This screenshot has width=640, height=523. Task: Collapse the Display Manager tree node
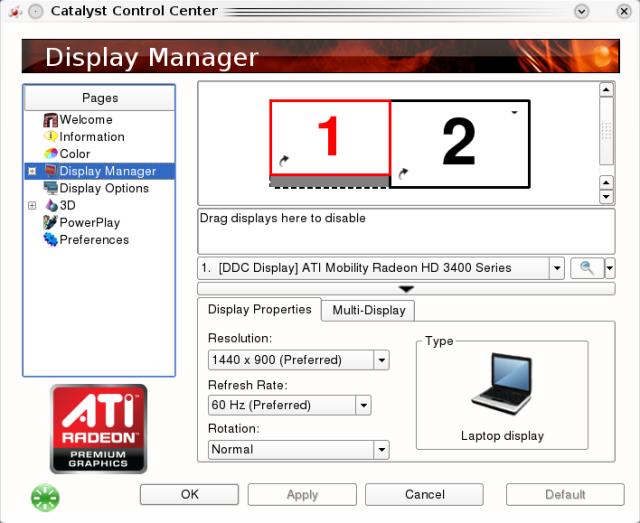[32, 171]
